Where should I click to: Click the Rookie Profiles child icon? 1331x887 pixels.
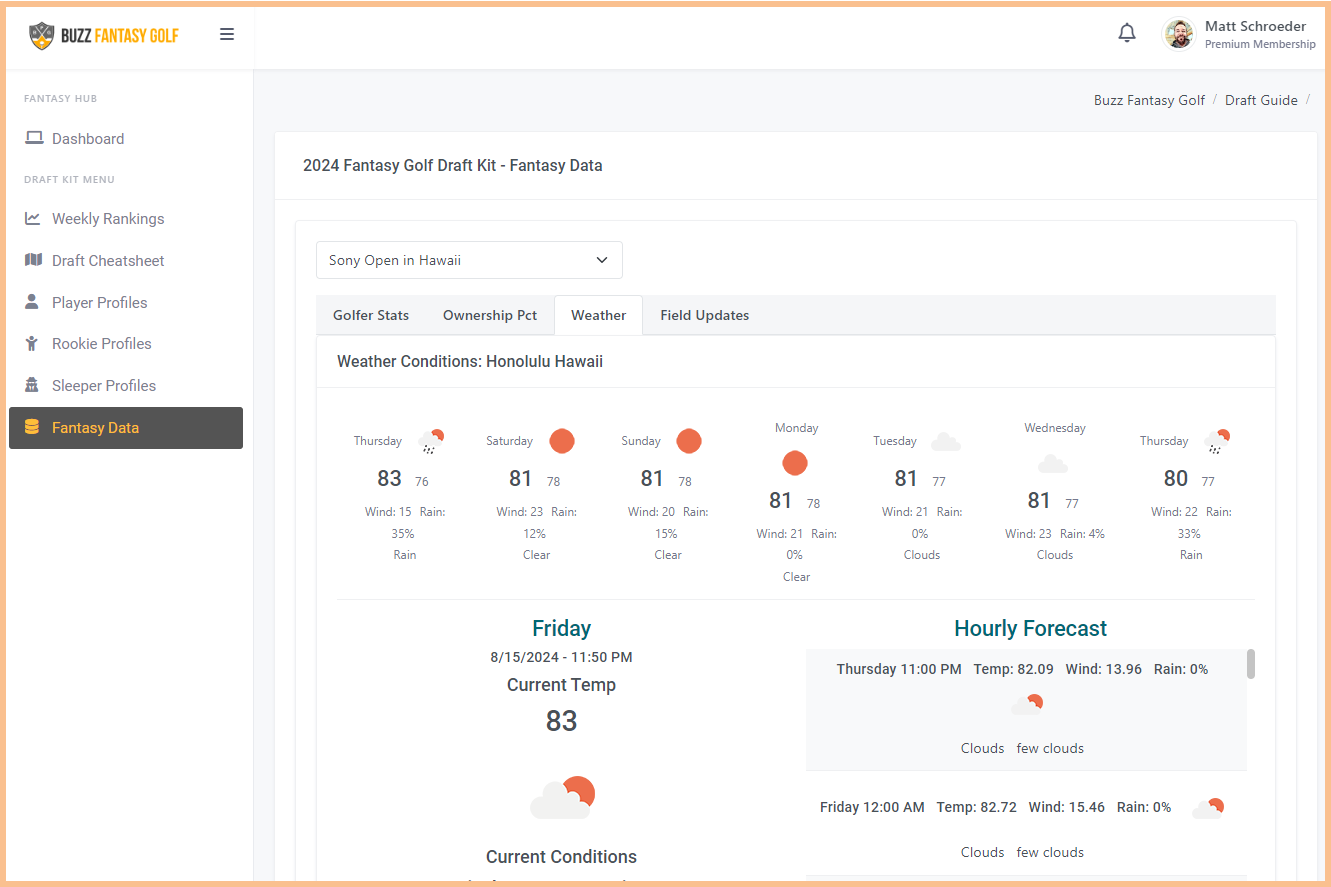pos(32,343)
